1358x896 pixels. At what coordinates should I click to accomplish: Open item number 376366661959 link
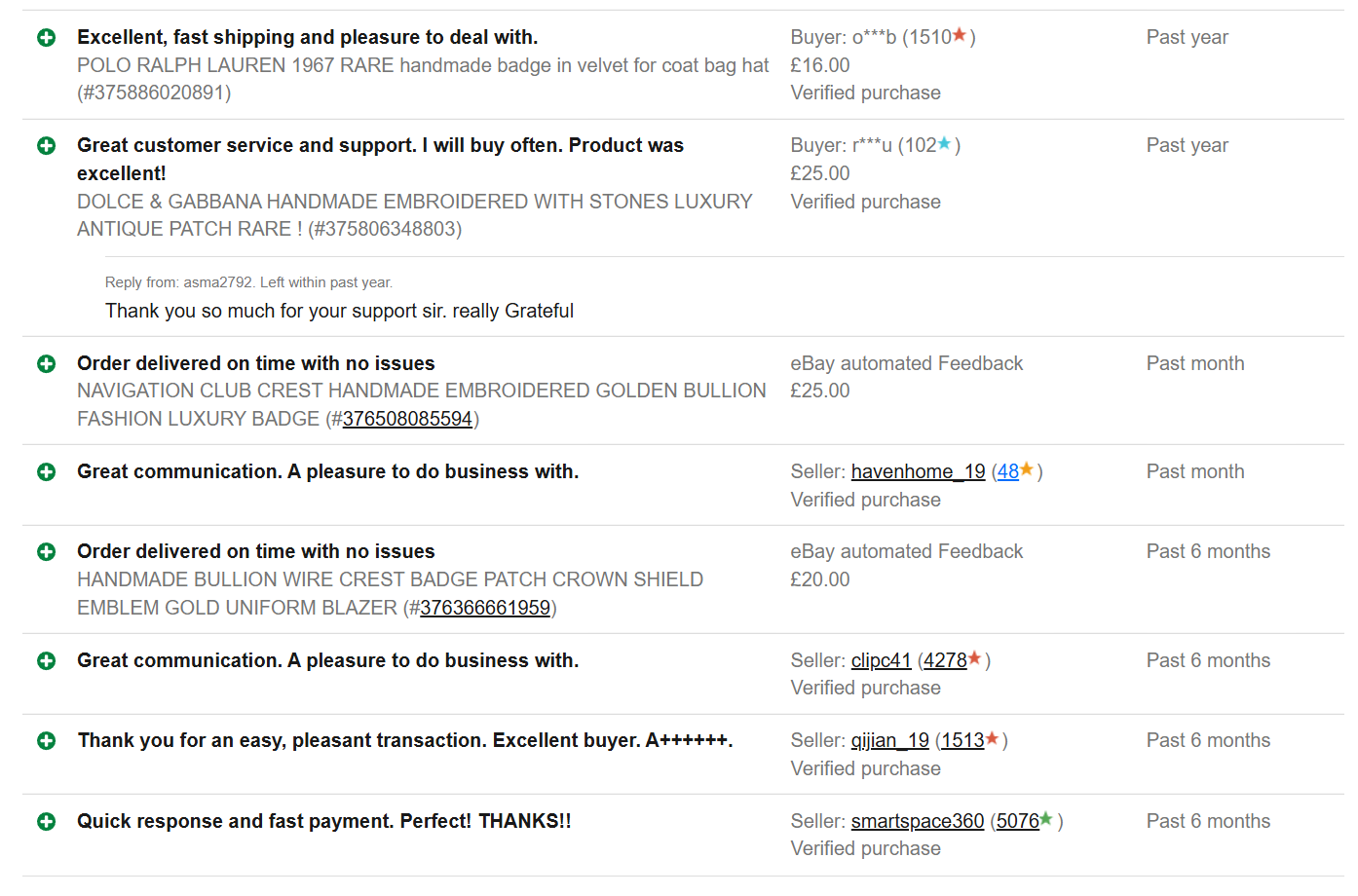tap(485, 608)
